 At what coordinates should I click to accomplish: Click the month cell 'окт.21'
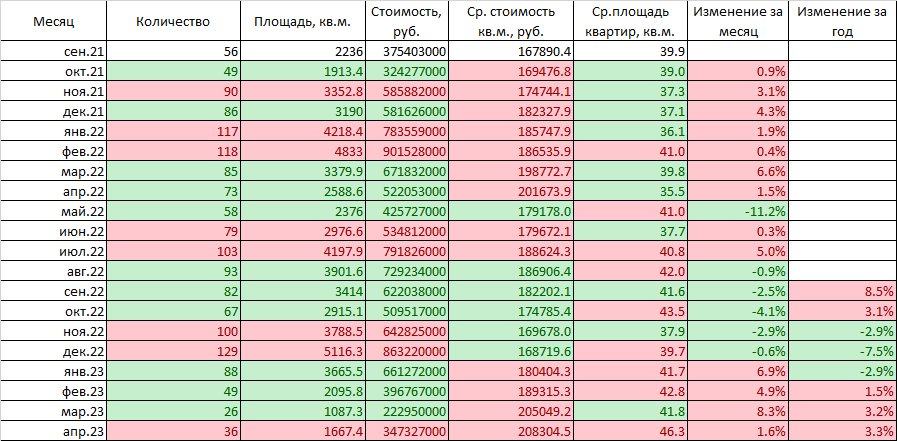tap(54, 71)
